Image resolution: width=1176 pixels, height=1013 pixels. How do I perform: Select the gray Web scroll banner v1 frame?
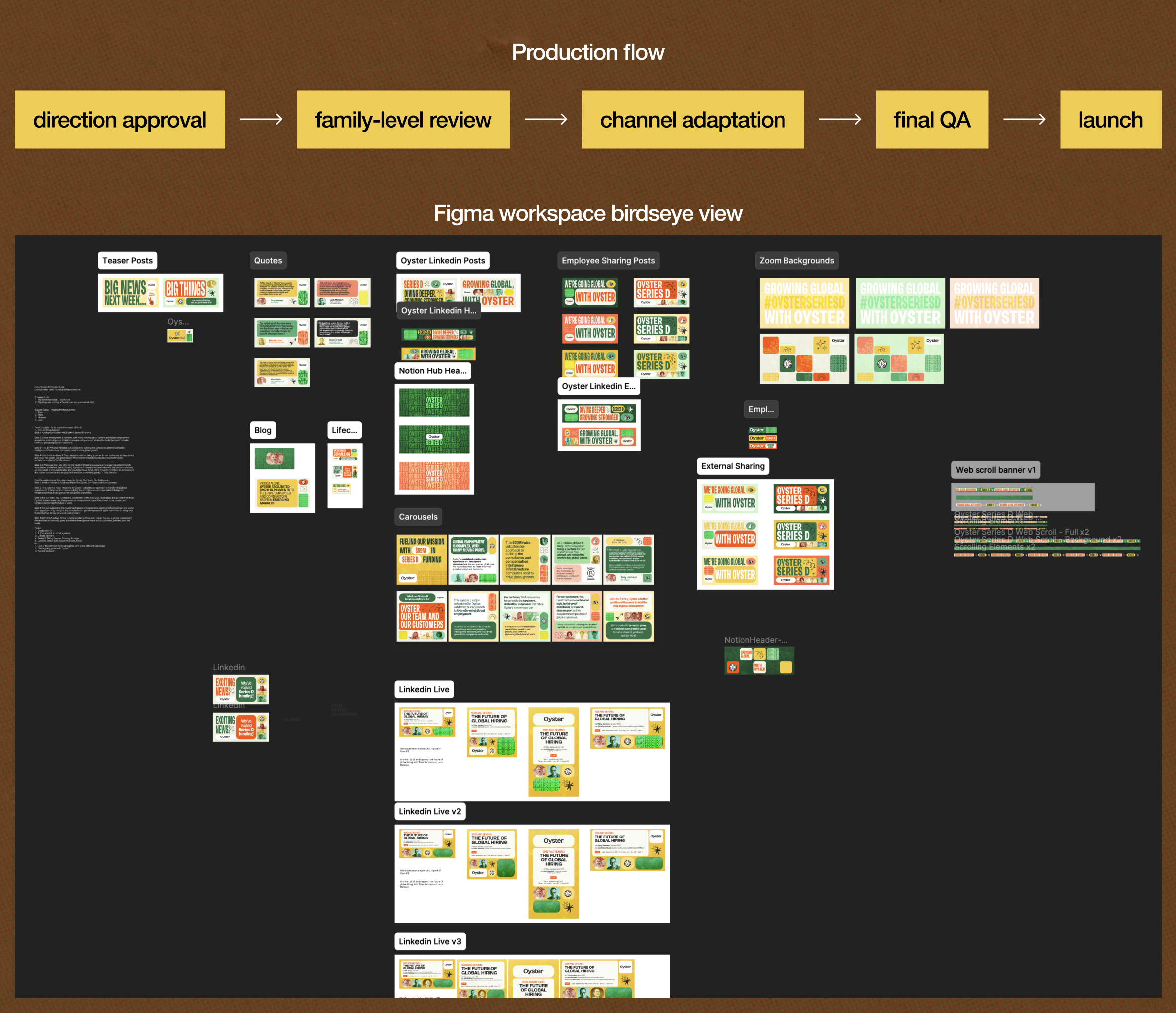coord(1023,497)
